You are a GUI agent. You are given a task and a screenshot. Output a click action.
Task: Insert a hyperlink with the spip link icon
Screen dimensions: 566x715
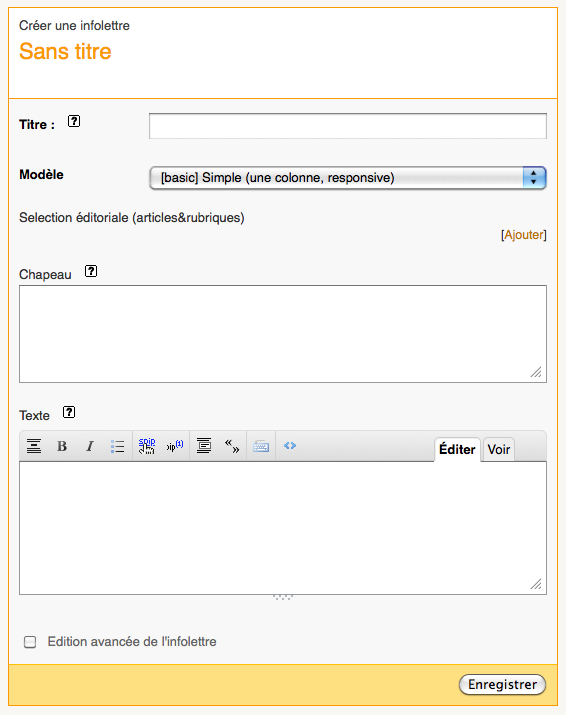147,446
